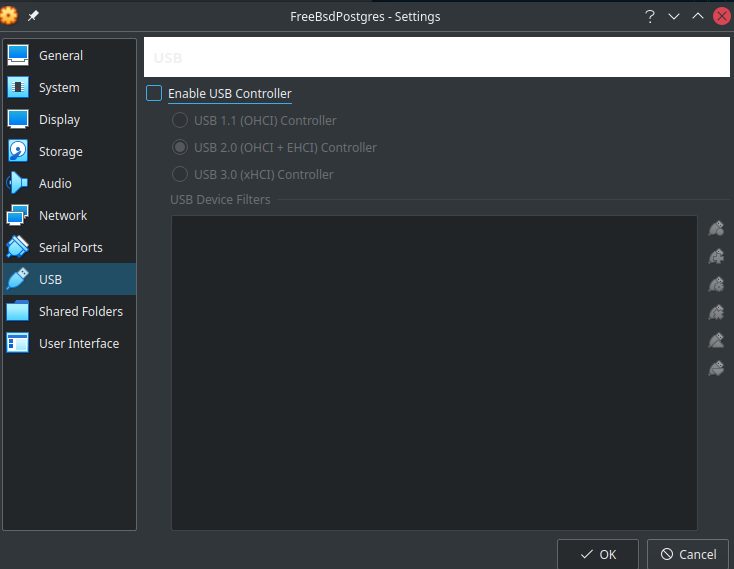
Task: Switch to the Network settings page
Action: tap(69, 215)
